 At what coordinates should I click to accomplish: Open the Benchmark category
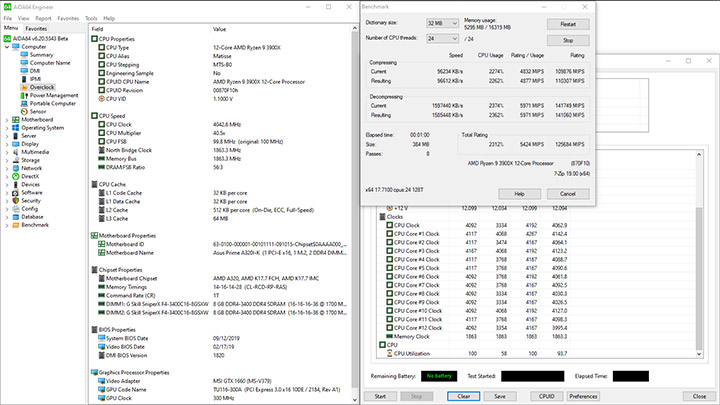tap(35, 225)
